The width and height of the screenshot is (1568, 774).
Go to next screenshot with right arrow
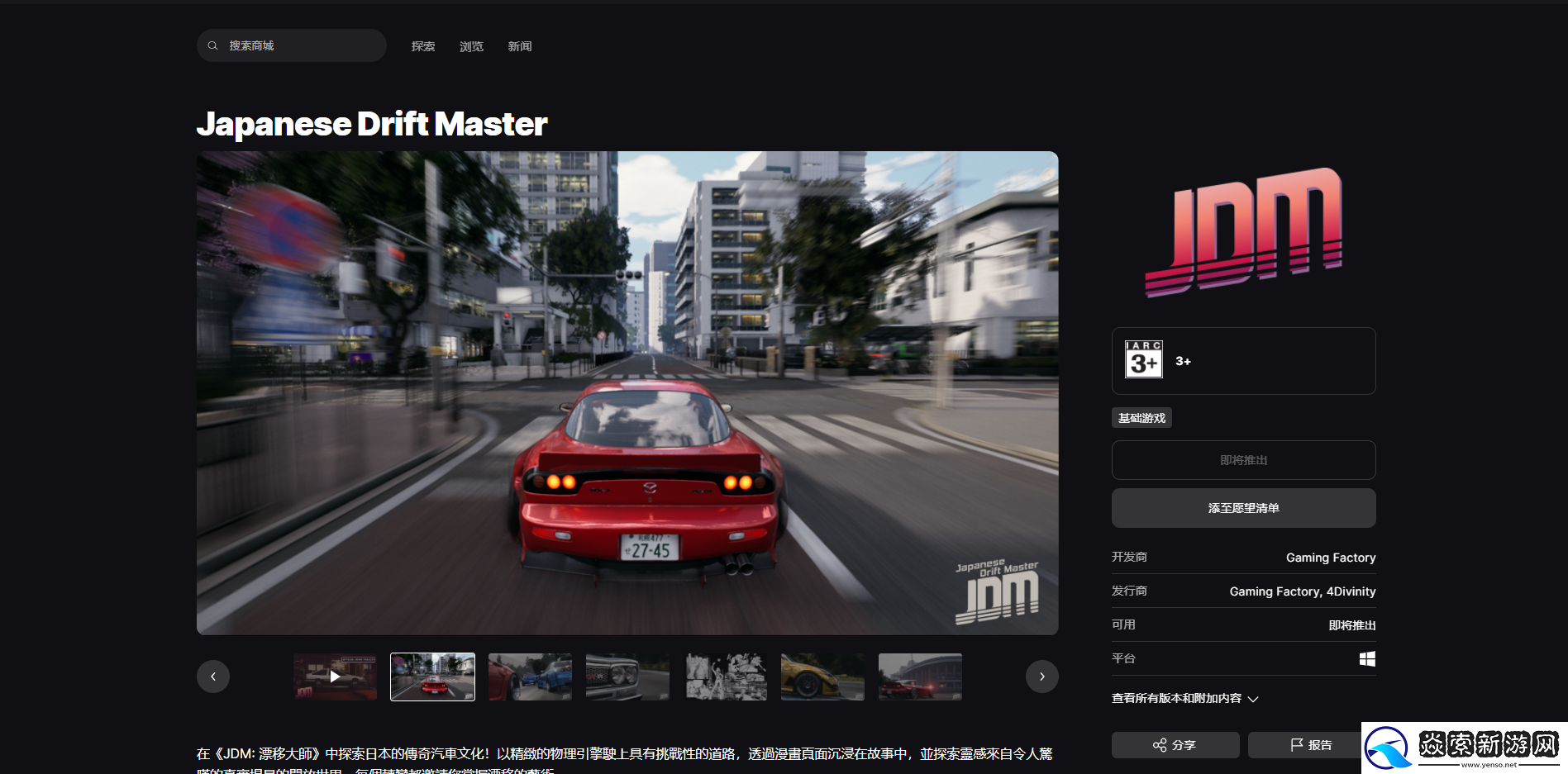(x=1041, y=677)
